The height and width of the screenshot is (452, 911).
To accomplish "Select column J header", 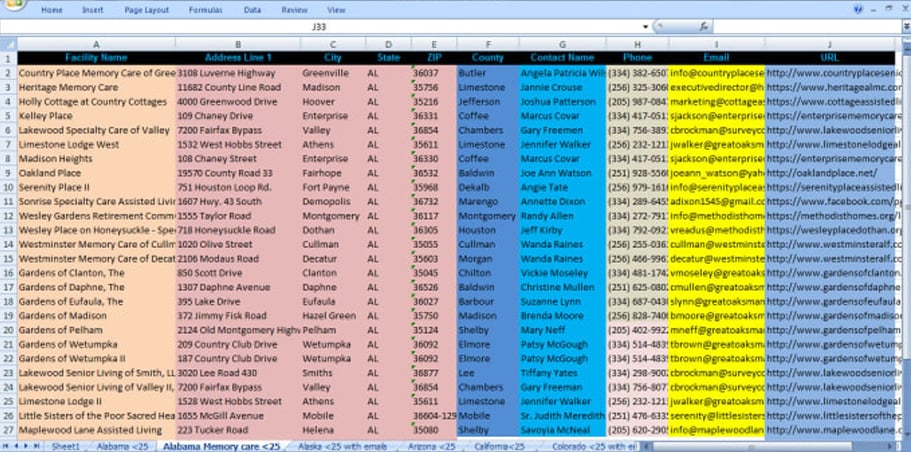I will [830, 44].
